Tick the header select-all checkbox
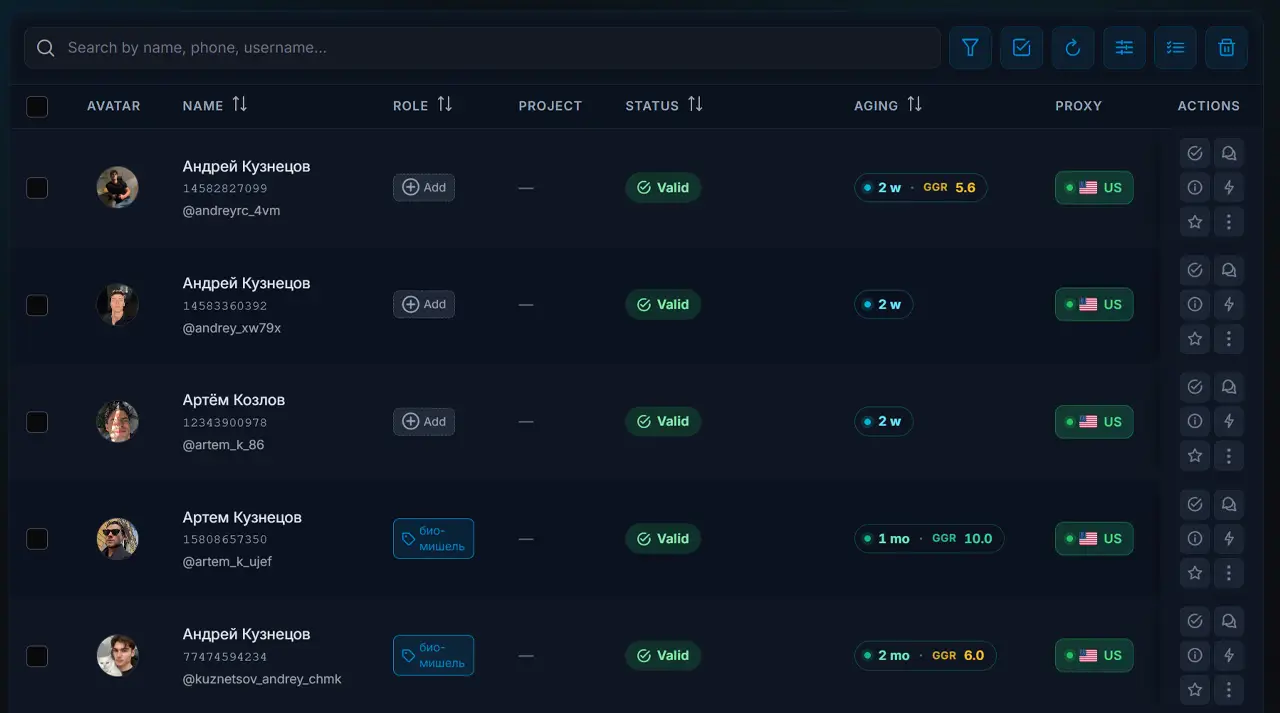 point(37,106)
